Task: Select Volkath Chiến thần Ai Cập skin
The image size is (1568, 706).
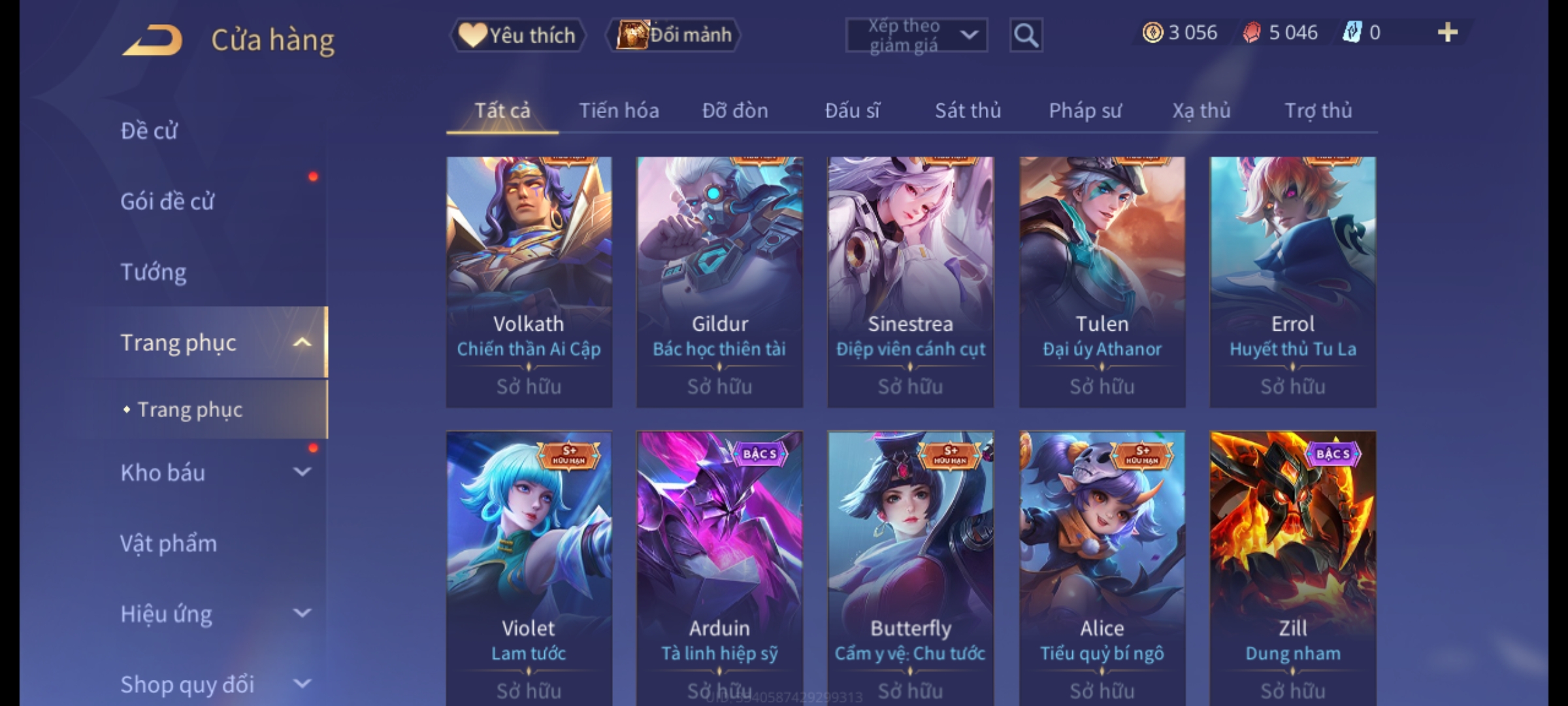Action: pyautogui.click(x=529, y=282)
